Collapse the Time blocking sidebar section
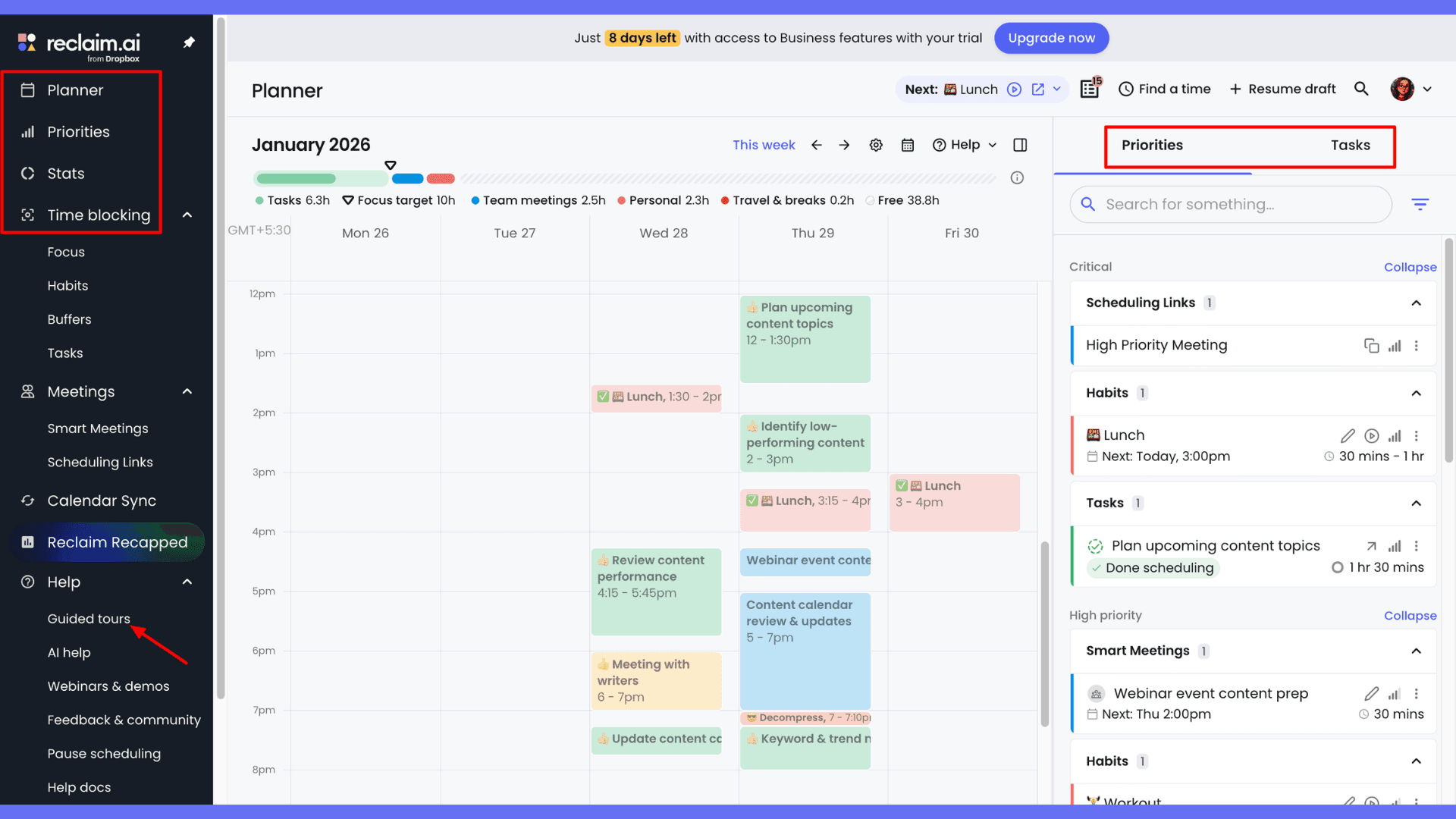This screenshot has width=1456, height=819. point(187,215)
